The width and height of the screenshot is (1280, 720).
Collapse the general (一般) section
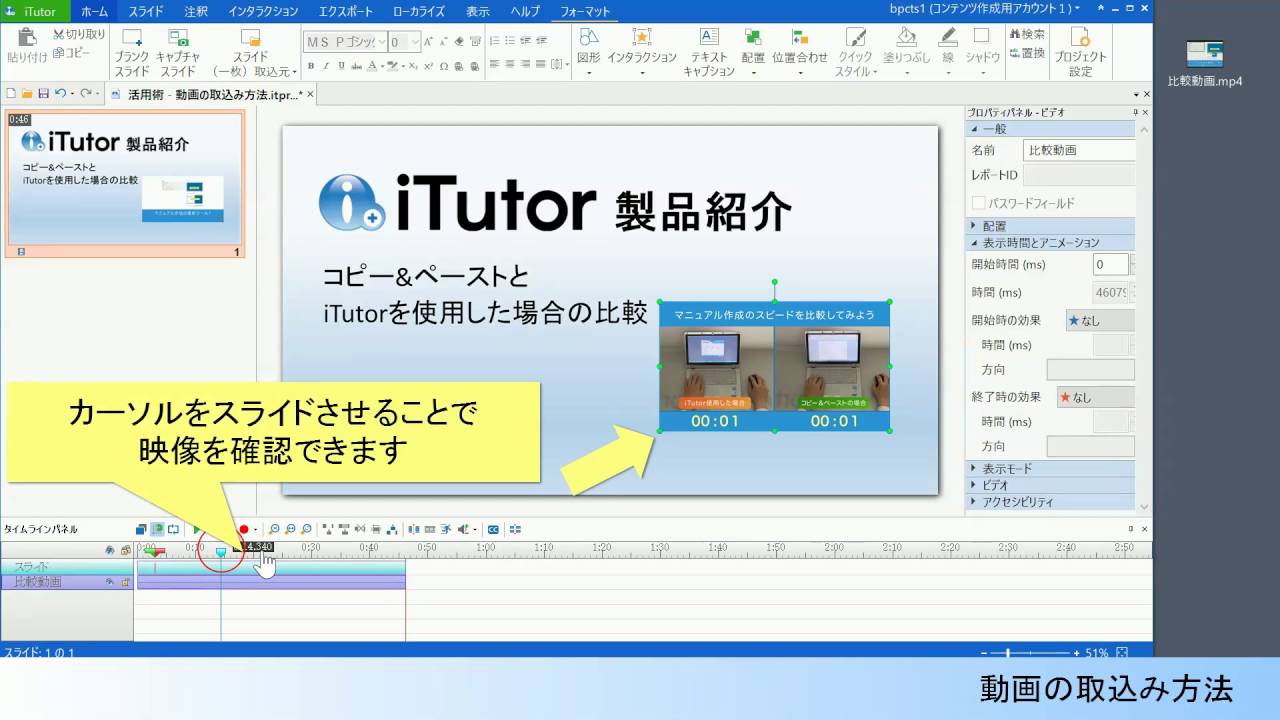tap(1051, 129)
